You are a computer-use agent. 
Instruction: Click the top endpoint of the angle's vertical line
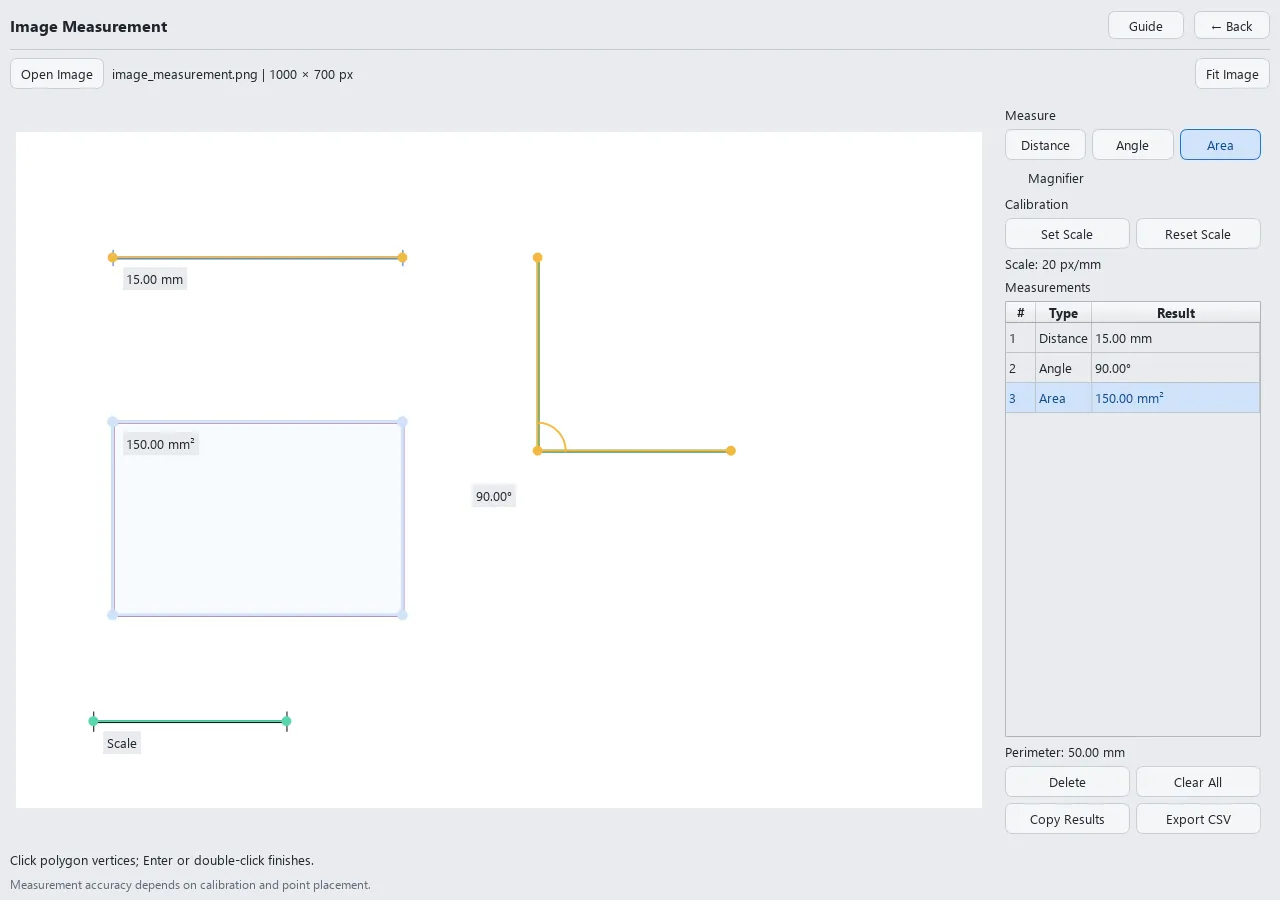538,257
